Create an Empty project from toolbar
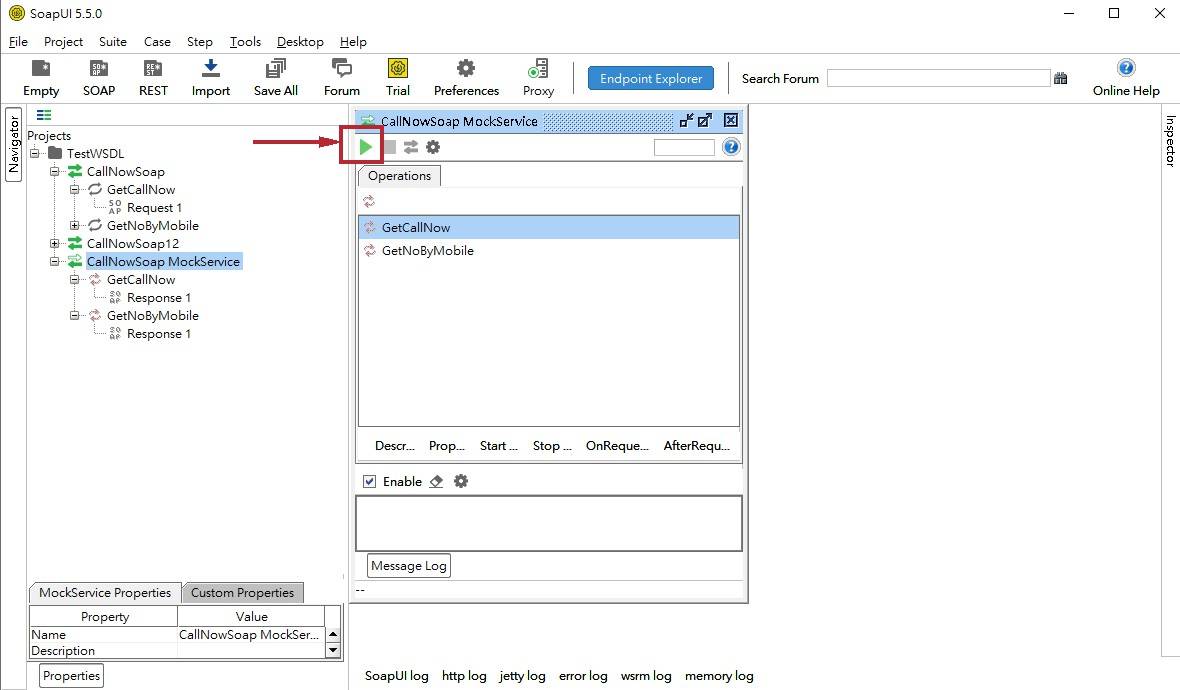The image size is (1180, 690). pos(41,78)
